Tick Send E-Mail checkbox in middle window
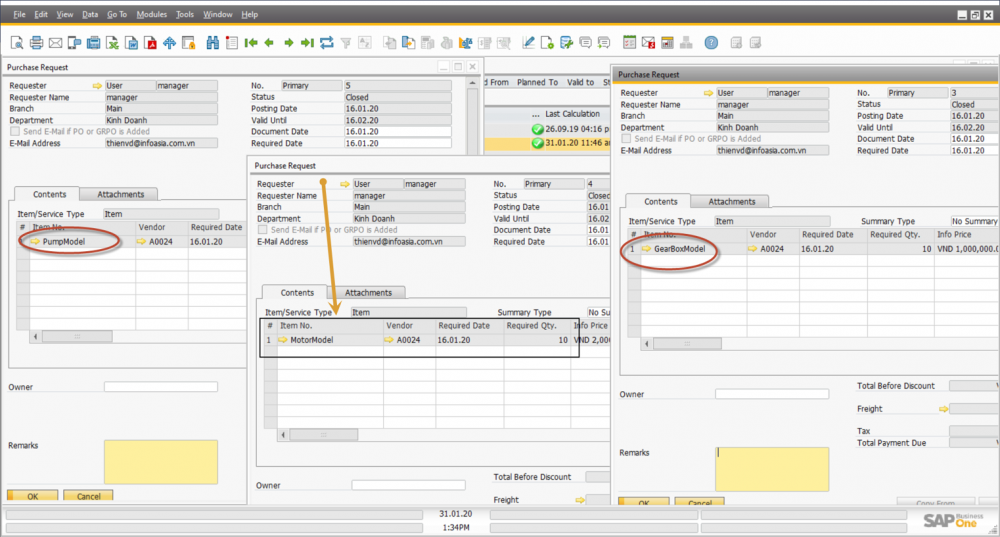Screen dimensions: 1000x537 coord(262,230)
